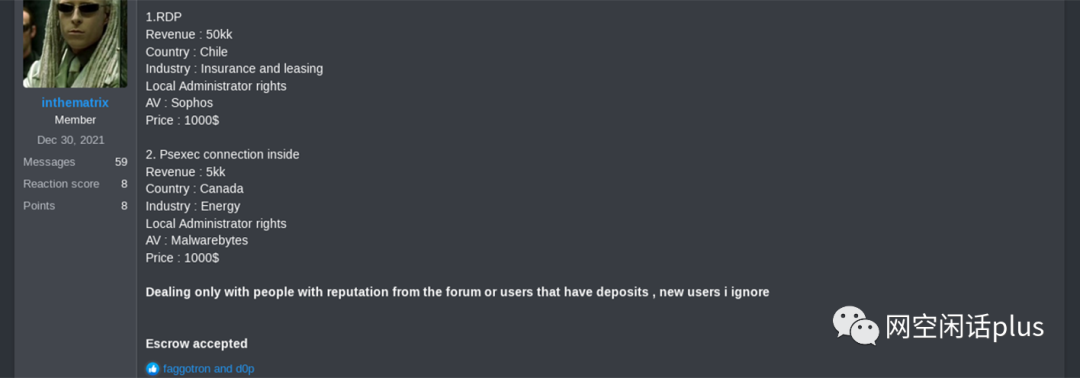The image size is (1080, 378).
Task: Click the Revenue : 50kk line
Action: [x=189, y=34]
